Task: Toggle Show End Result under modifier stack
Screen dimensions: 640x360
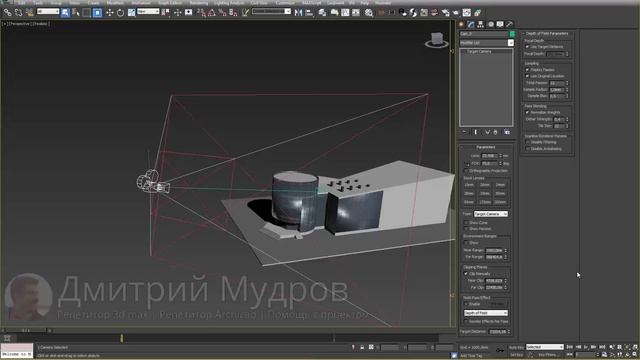Action: [x=475, y=132]
